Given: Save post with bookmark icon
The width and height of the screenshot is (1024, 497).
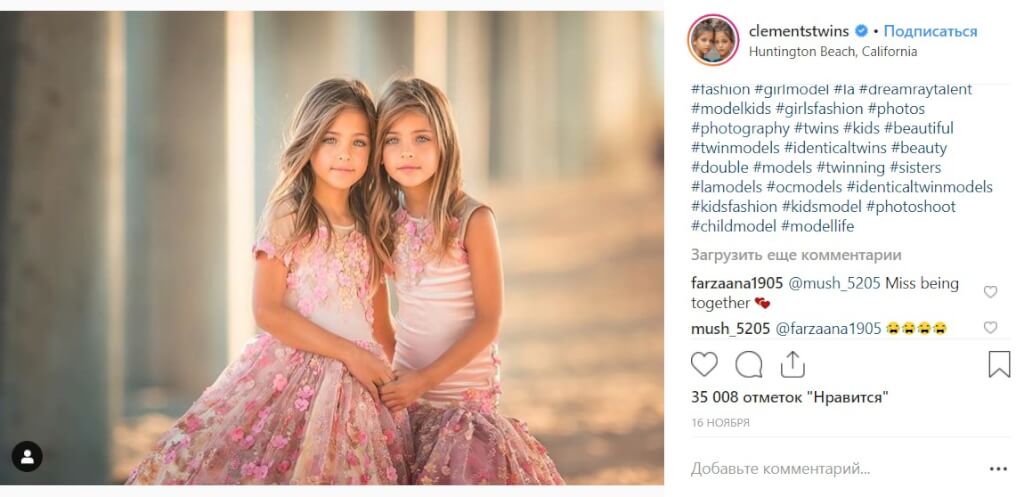Looking at the screenshot, I should pos(999,364).
